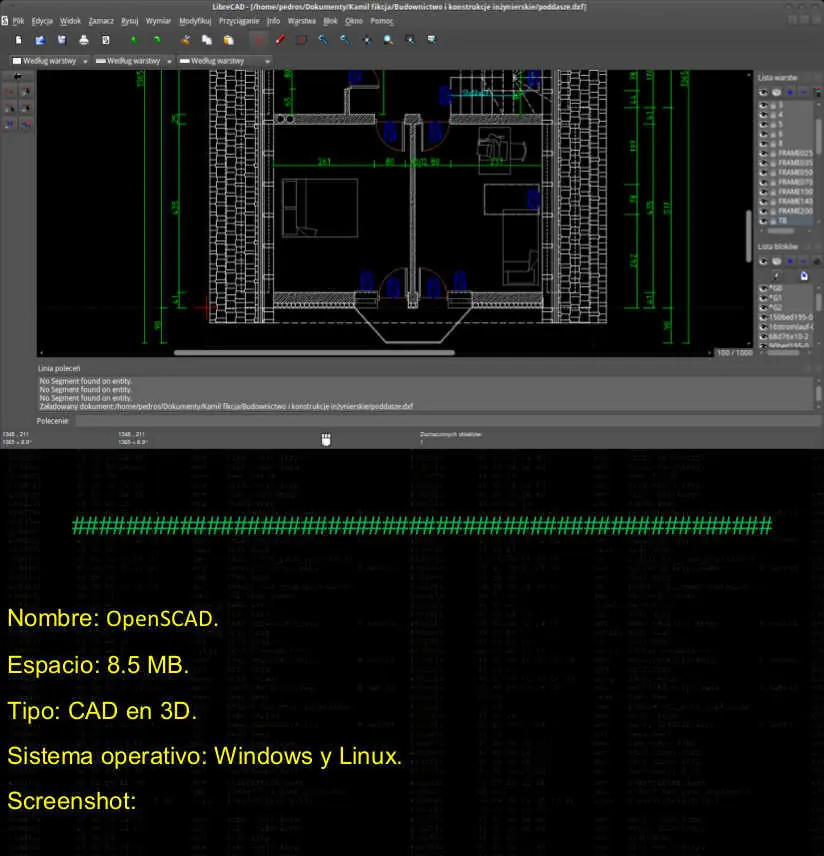Image resolution: width=824 pixels, height=856 pixels.
Task: Click the Polecenie command input field
Action: [448, 421]
